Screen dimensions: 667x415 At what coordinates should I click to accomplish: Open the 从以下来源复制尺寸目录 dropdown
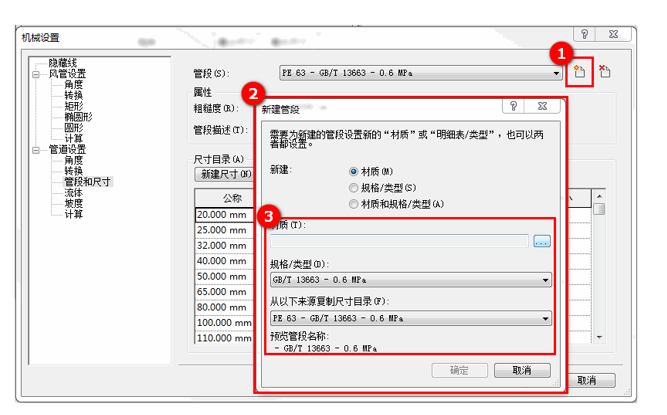[x=546, y=318]
